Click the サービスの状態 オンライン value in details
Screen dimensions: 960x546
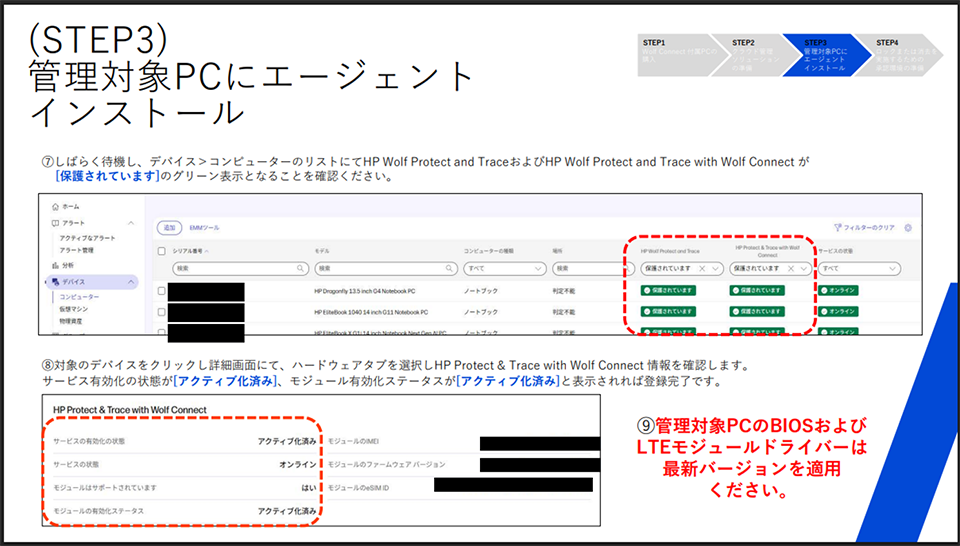pos(298,465)
